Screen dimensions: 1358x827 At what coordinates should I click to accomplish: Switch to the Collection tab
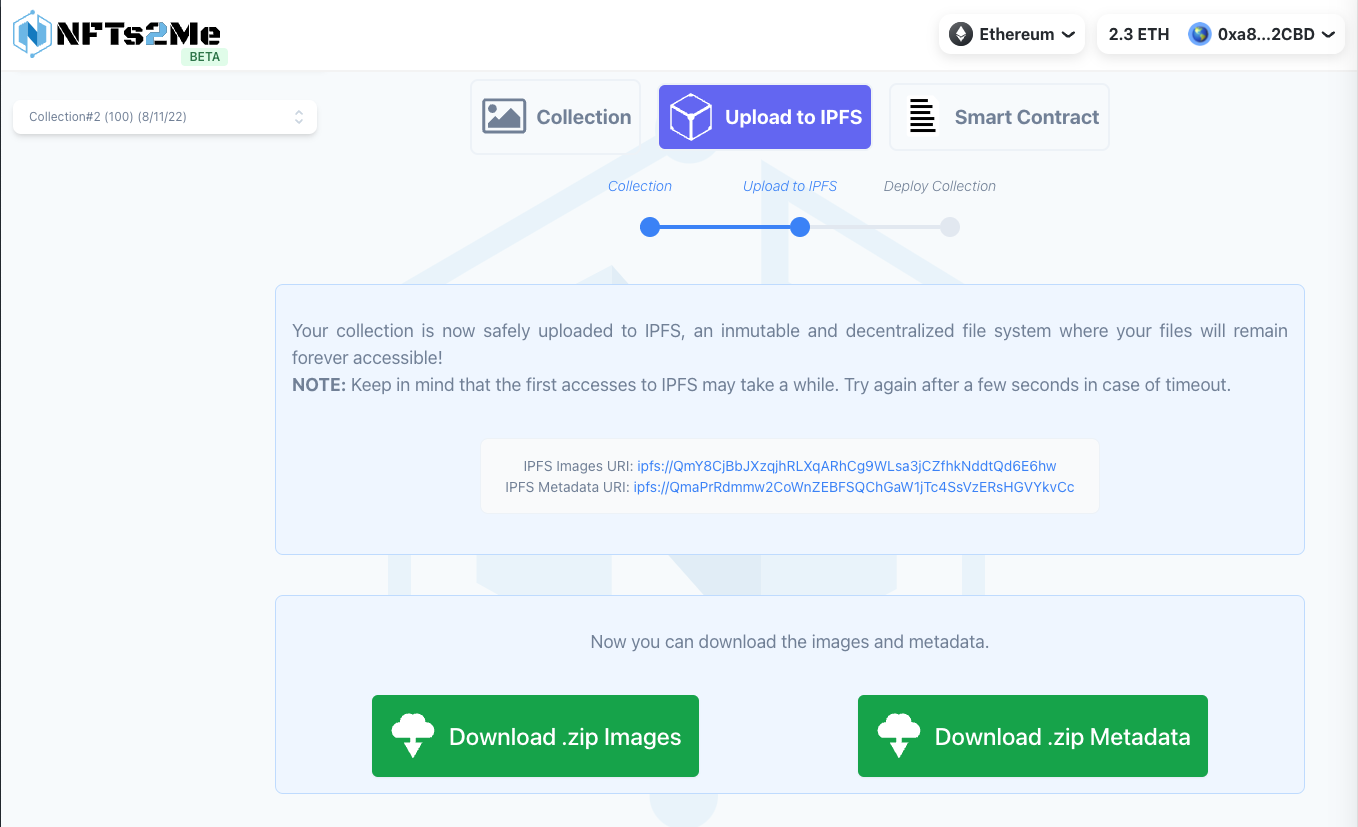click(556, 117)
